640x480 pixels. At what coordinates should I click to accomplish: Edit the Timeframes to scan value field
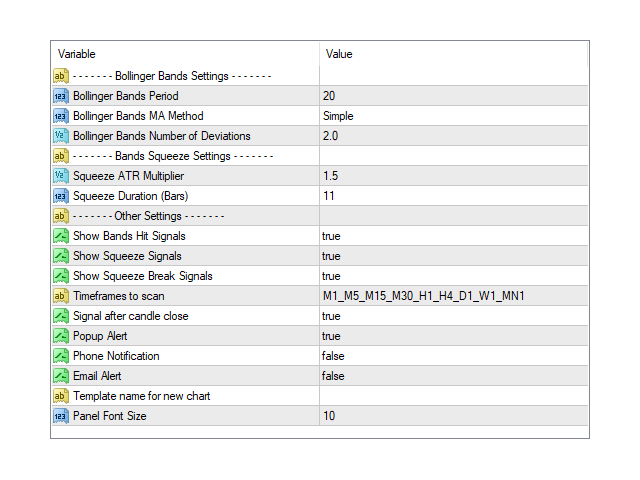point(423,296)
